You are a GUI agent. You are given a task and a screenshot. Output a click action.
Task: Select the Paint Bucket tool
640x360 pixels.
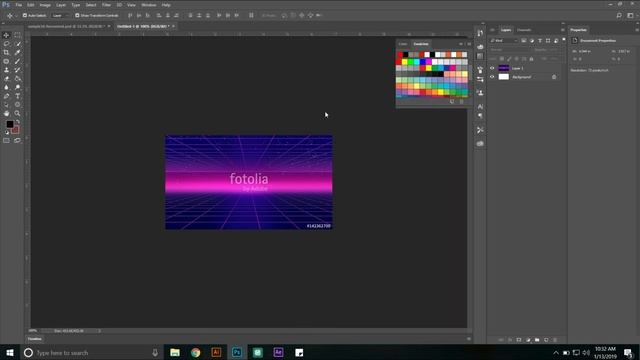click(18, 79)
